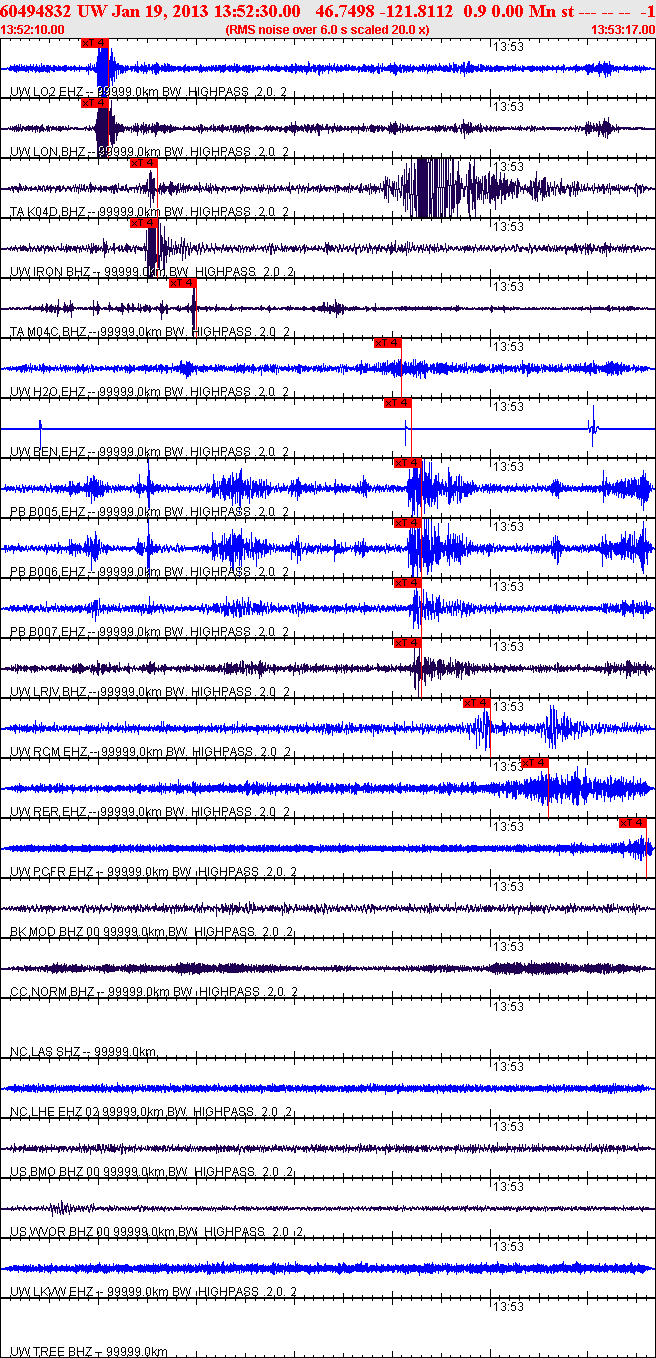
Task: Select the red pick flag on PB B005 EHZ trace
Action: (407, 463)
